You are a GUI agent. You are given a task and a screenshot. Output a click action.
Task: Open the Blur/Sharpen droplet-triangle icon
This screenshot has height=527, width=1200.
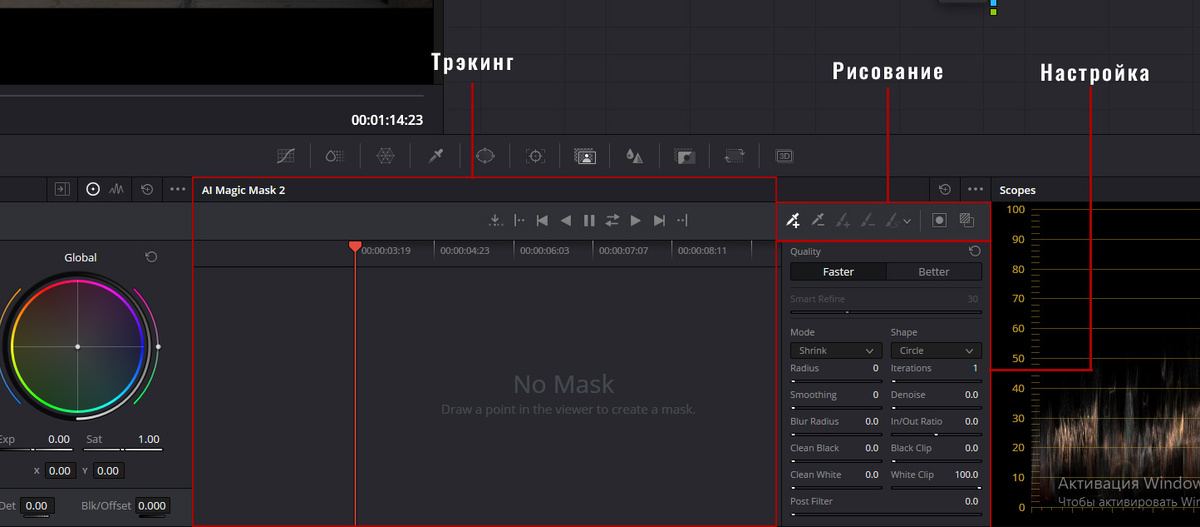(x=634, y=156)
